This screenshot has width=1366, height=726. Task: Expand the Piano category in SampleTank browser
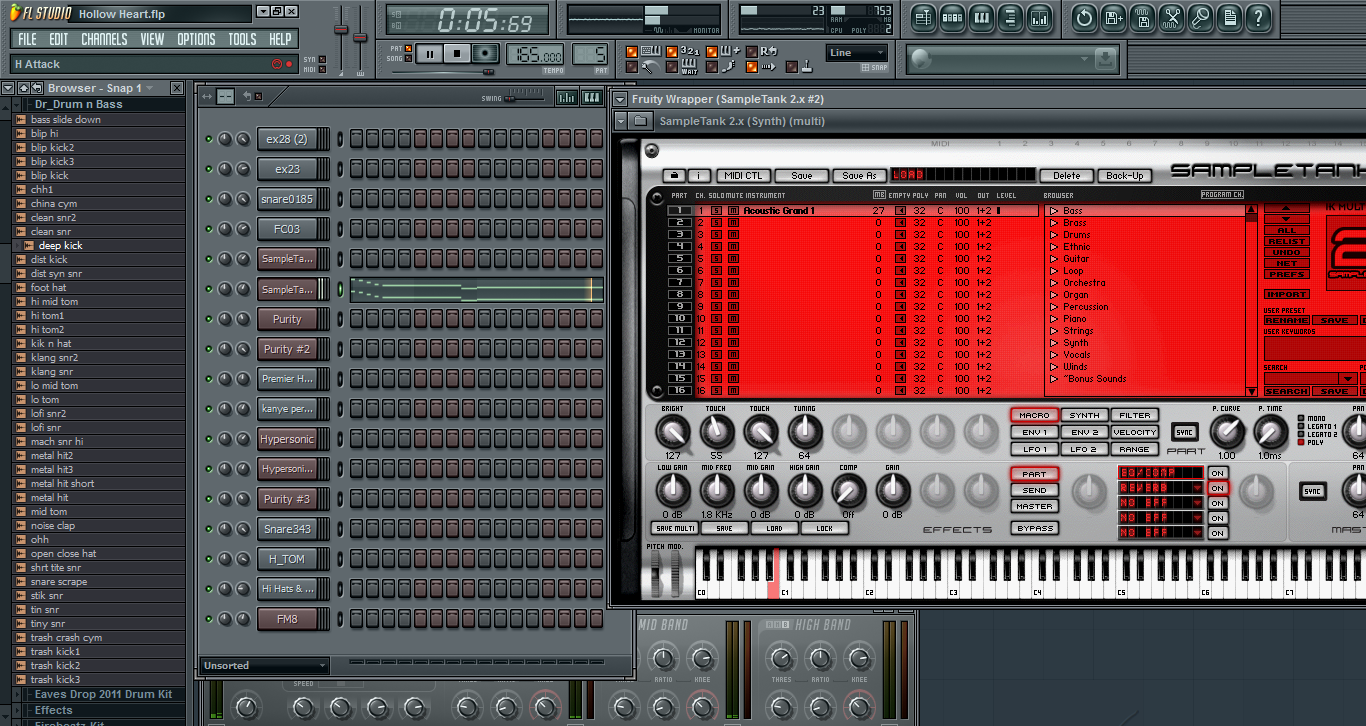click(x=1053, y=319)
